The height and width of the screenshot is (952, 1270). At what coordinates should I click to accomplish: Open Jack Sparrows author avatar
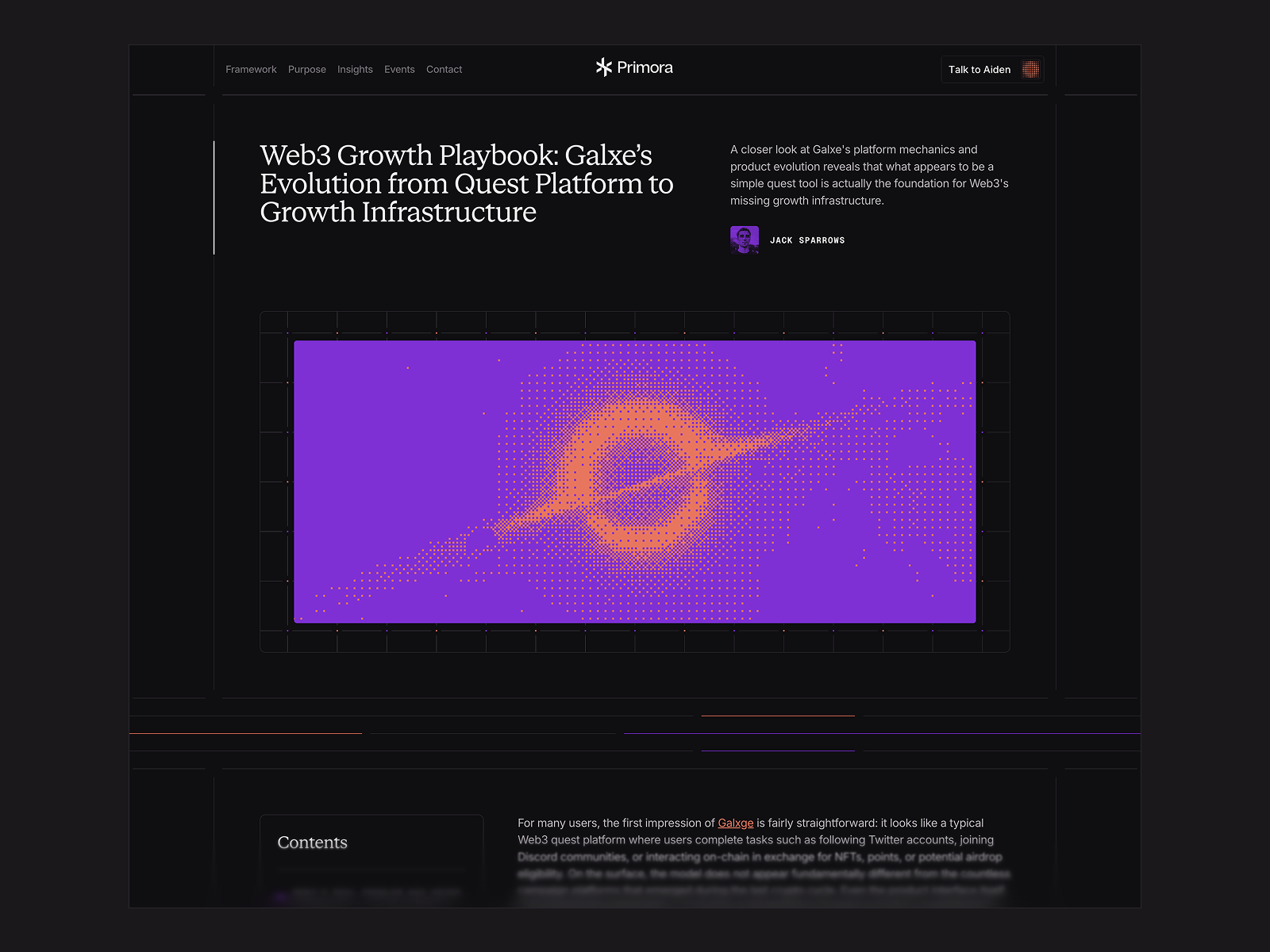(x=745, y=240)
